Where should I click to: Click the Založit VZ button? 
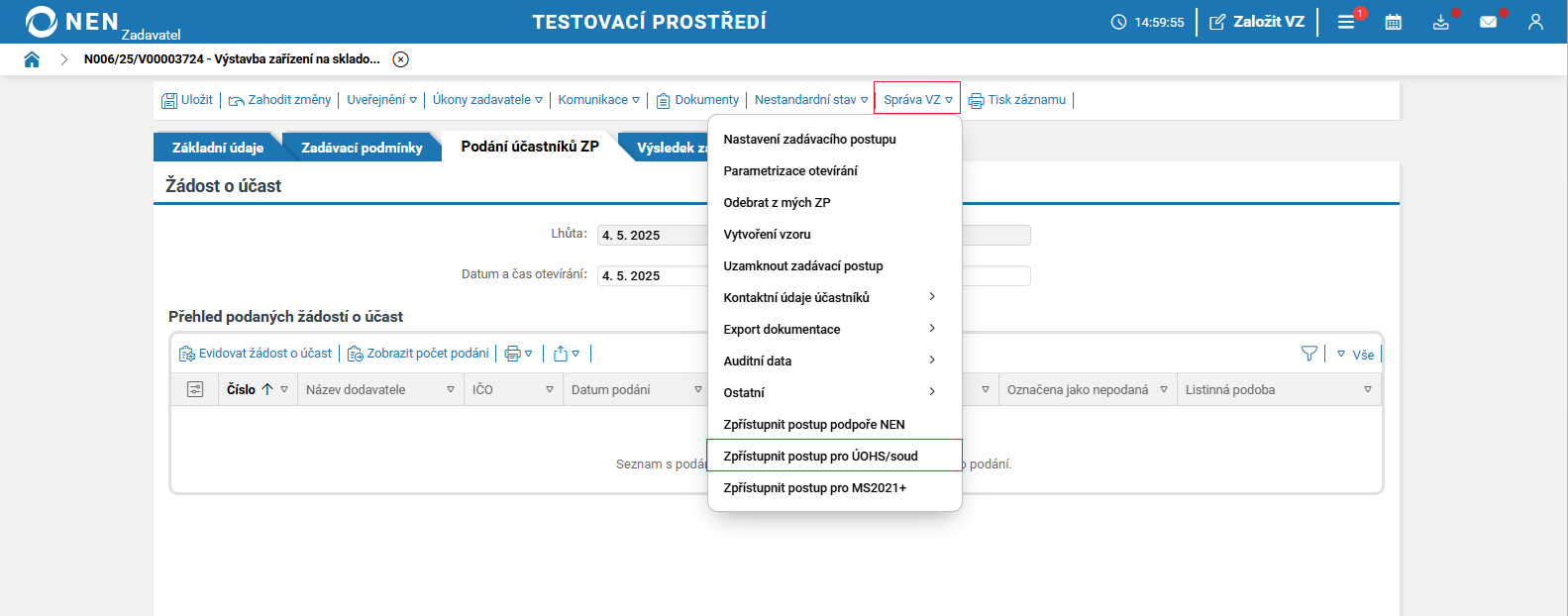[1257, 22]
